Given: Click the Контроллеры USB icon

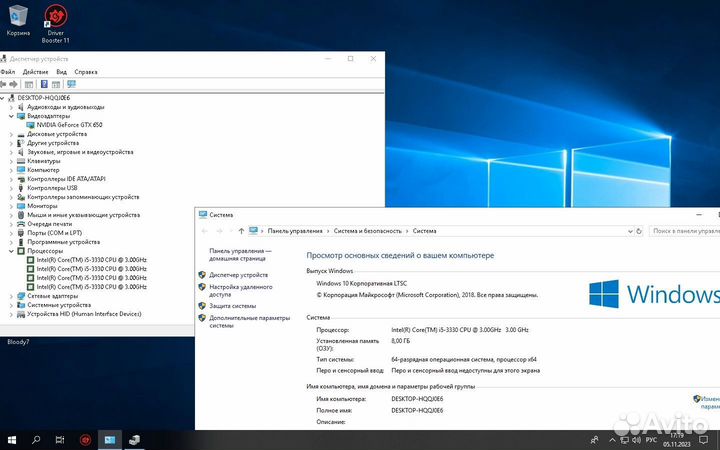Looking at the screenshot, I should [x=21, y=188].
